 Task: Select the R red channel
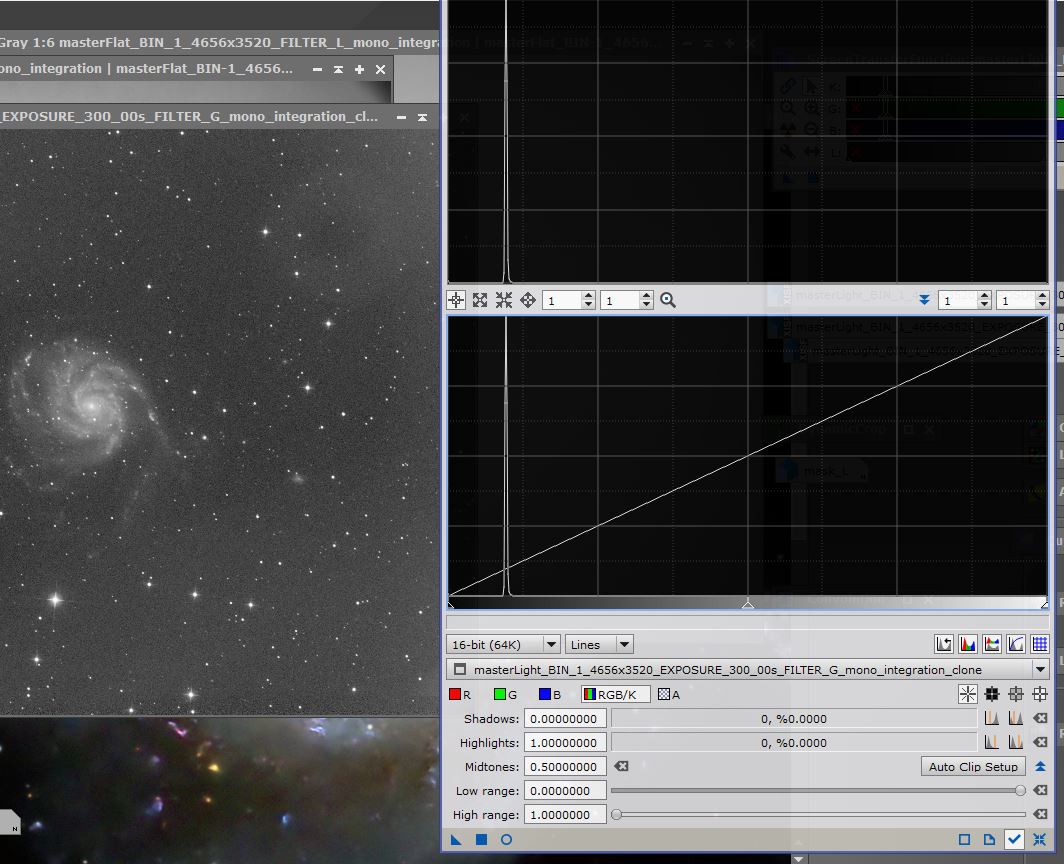click(x=460, y=694)
